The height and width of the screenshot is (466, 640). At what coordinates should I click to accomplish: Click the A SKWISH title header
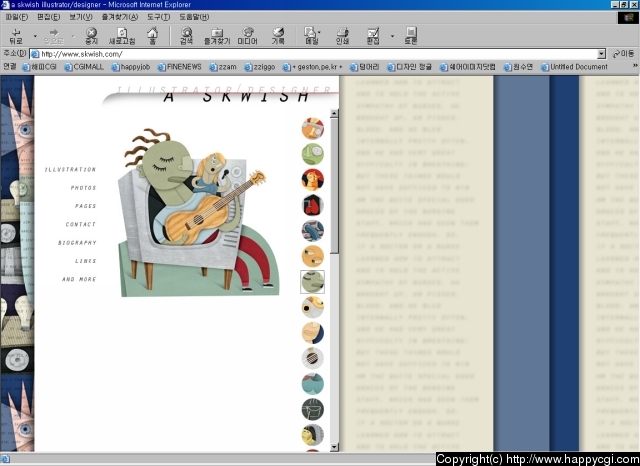click(x=236, y=97)
